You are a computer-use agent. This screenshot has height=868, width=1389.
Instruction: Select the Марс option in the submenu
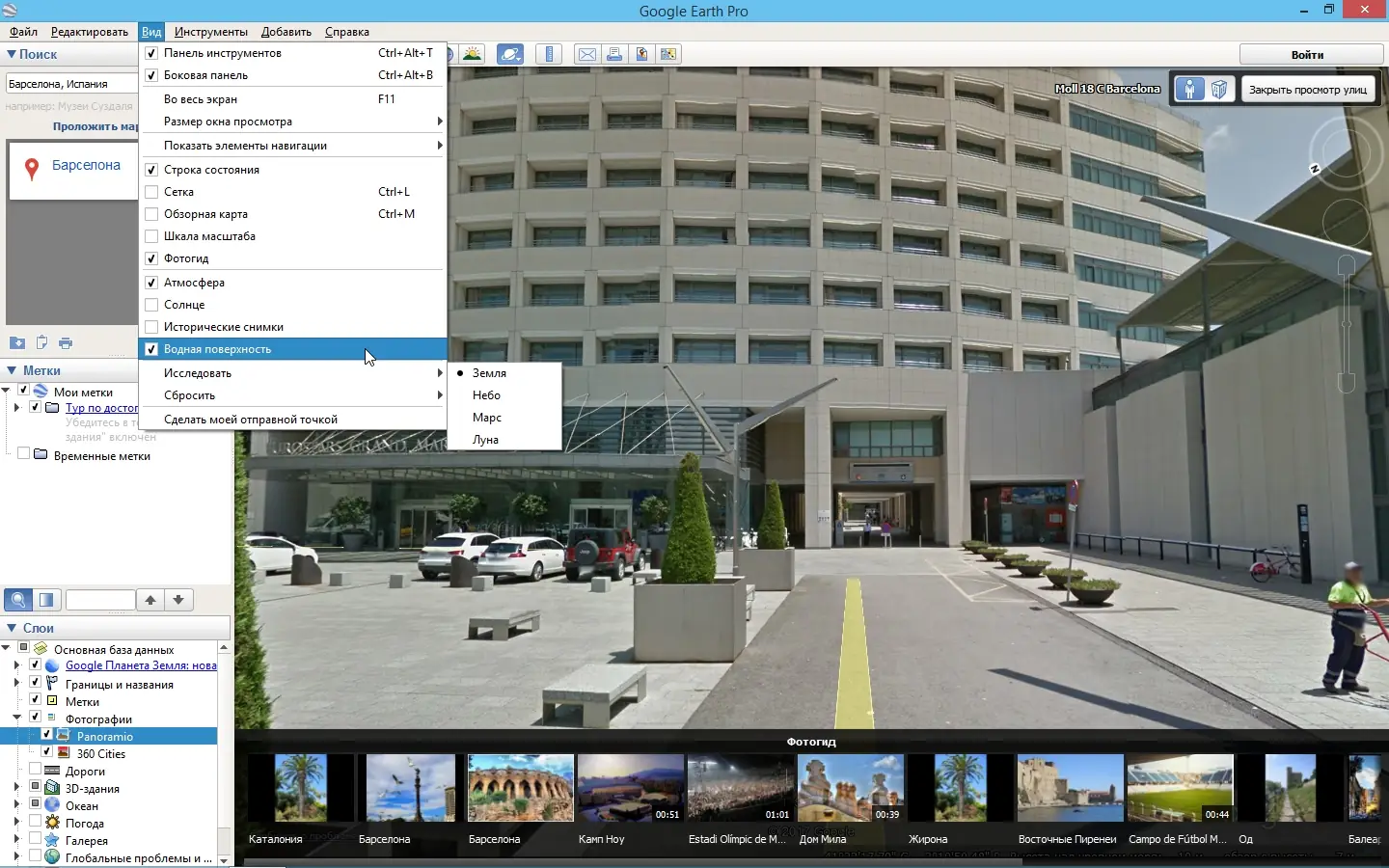click(x=488, y=418)
